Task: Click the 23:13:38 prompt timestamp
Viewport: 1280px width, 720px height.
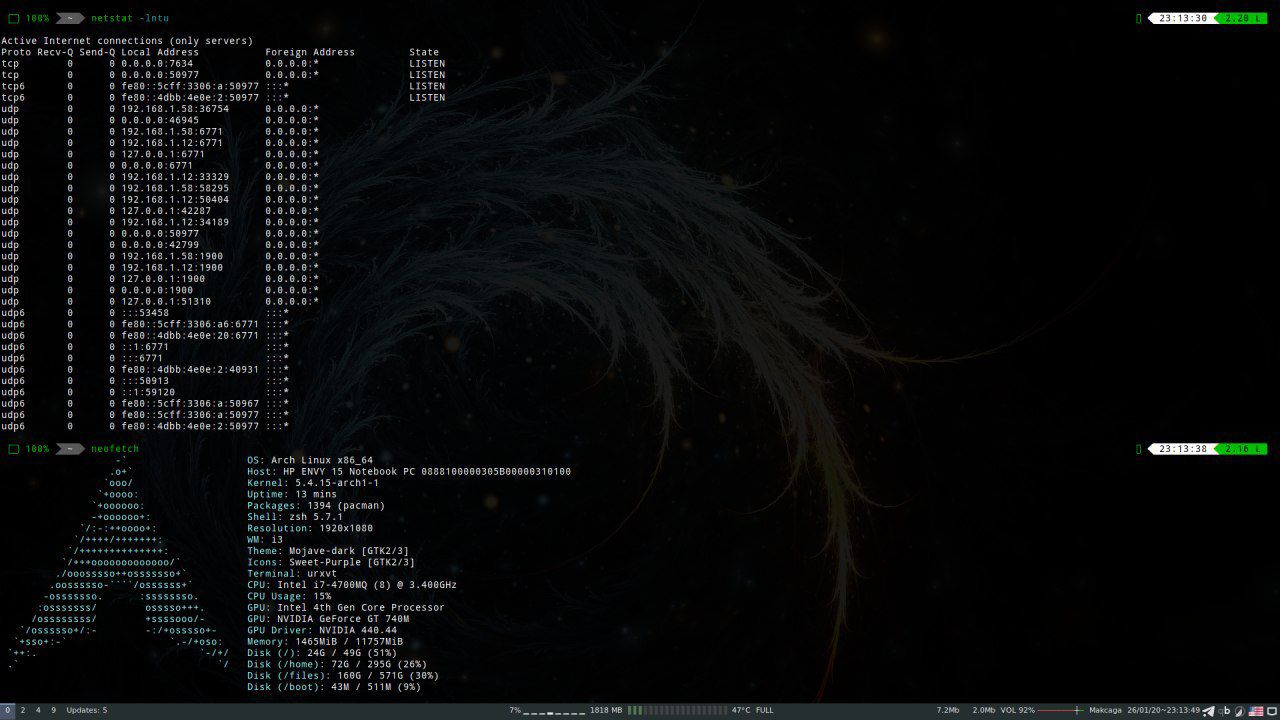Action: tap(1183, 449)
